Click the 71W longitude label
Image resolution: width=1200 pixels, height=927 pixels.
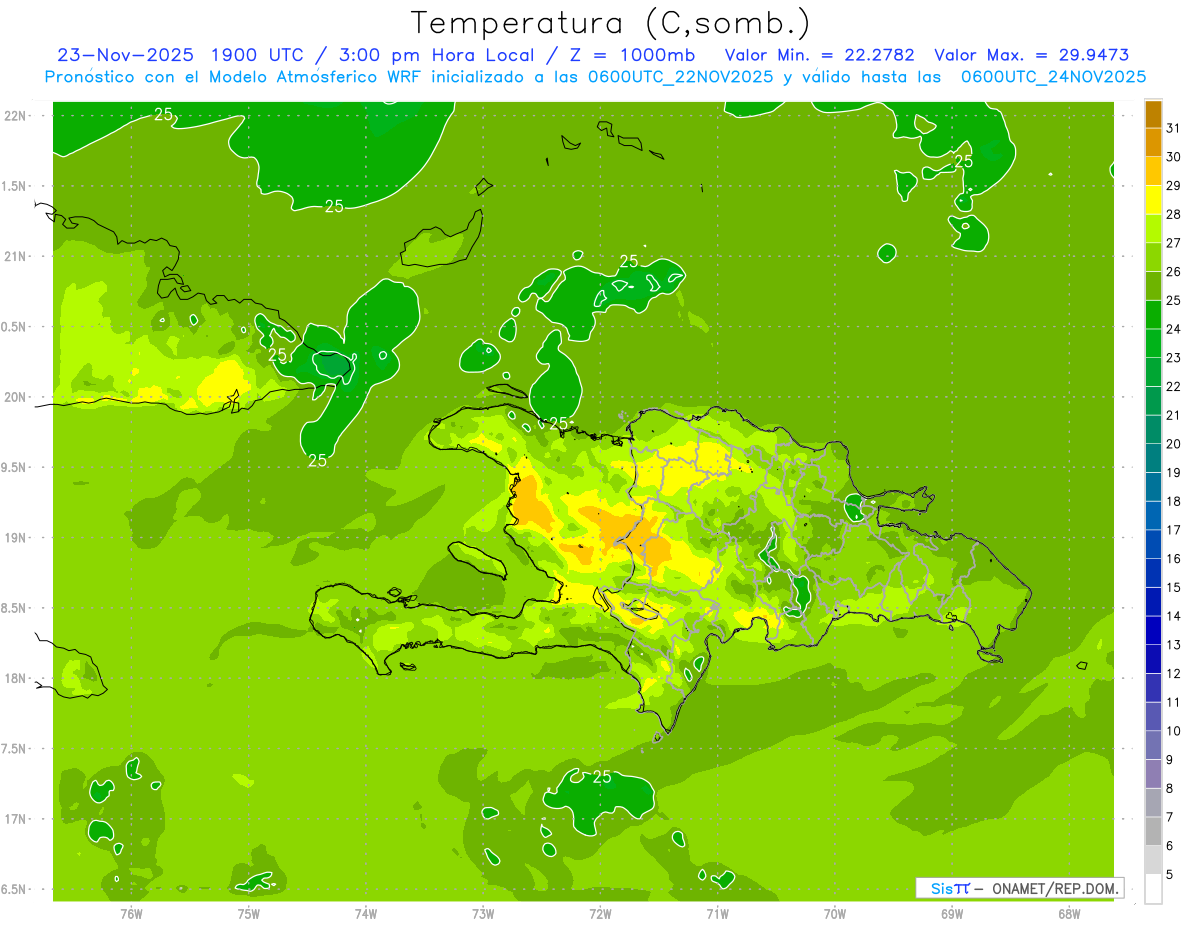(717, 914)
